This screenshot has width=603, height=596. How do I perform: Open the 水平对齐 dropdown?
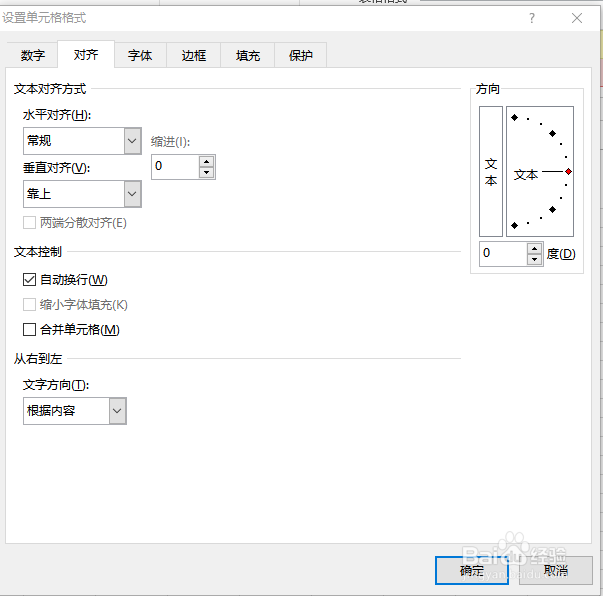pos(82,141)
